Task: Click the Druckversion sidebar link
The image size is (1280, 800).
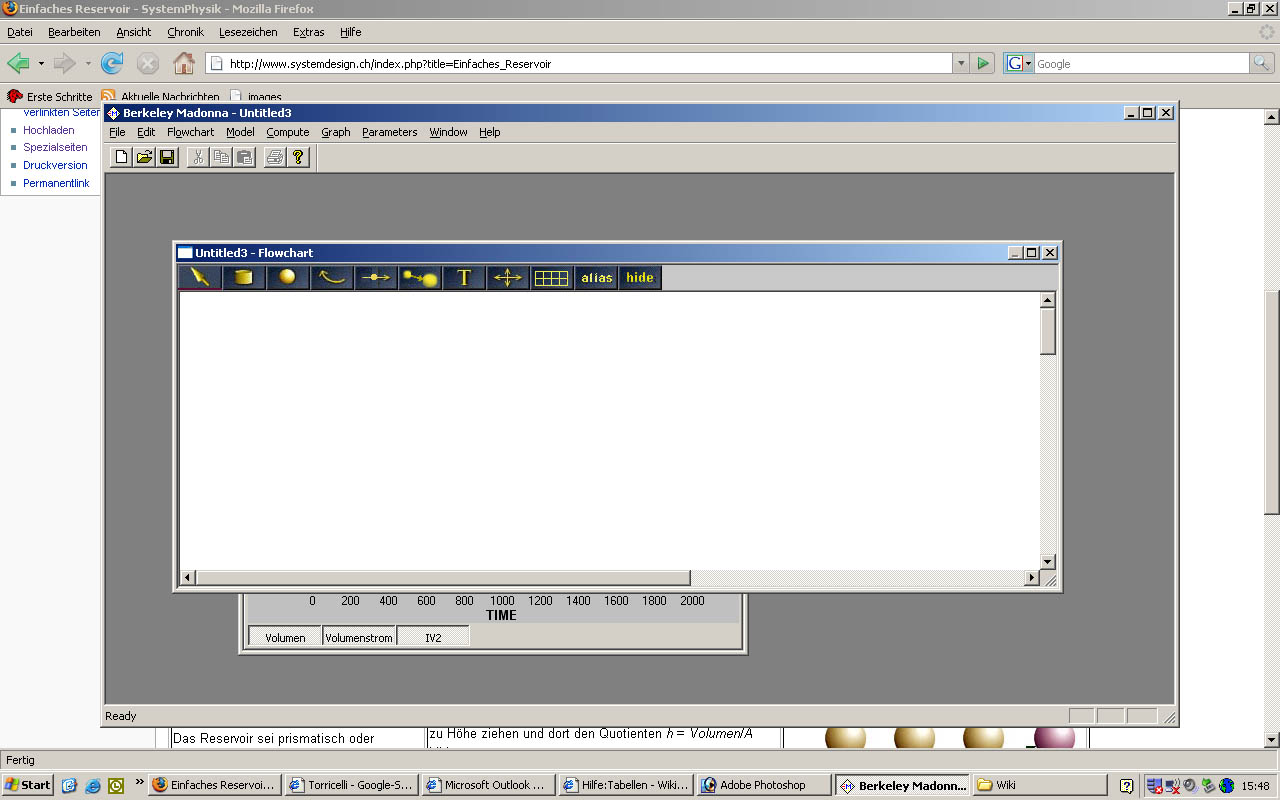Action: tap(55, 165)
